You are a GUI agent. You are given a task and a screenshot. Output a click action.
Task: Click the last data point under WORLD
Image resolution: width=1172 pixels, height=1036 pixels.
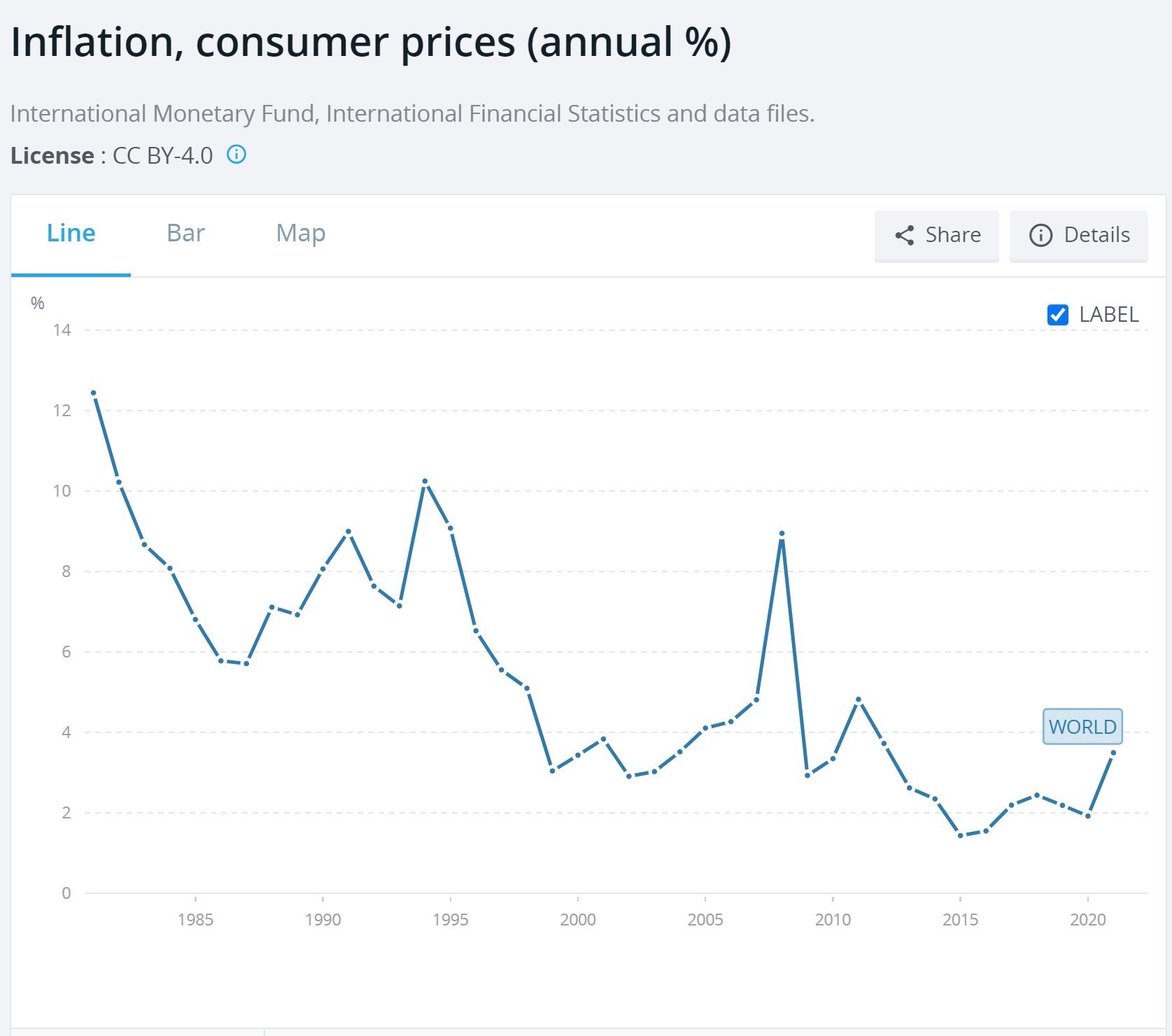point(1113,753)
